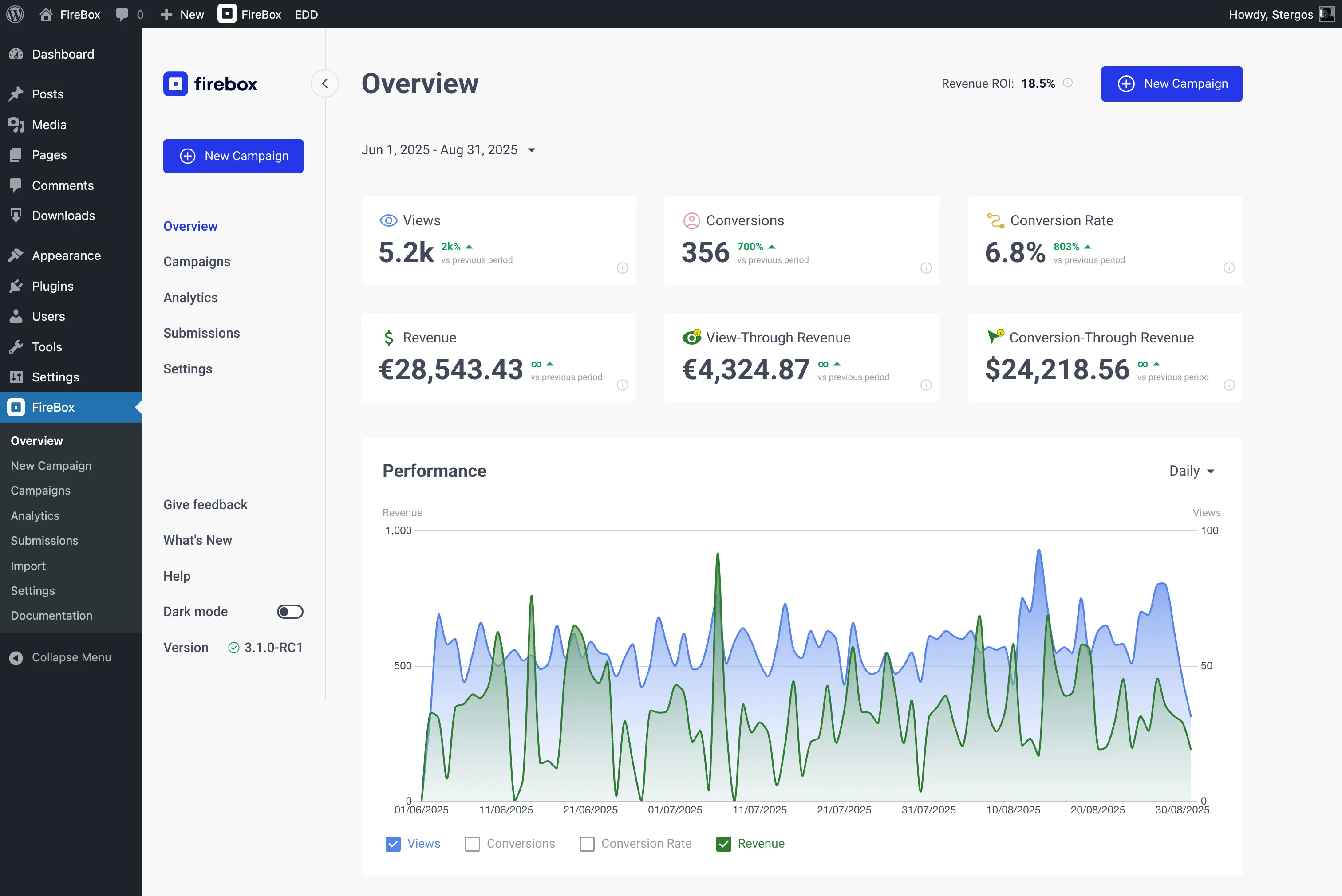Click info icon beside Revenue ROI
The height and width of the screenshot is (896, 1342).
1068,83
